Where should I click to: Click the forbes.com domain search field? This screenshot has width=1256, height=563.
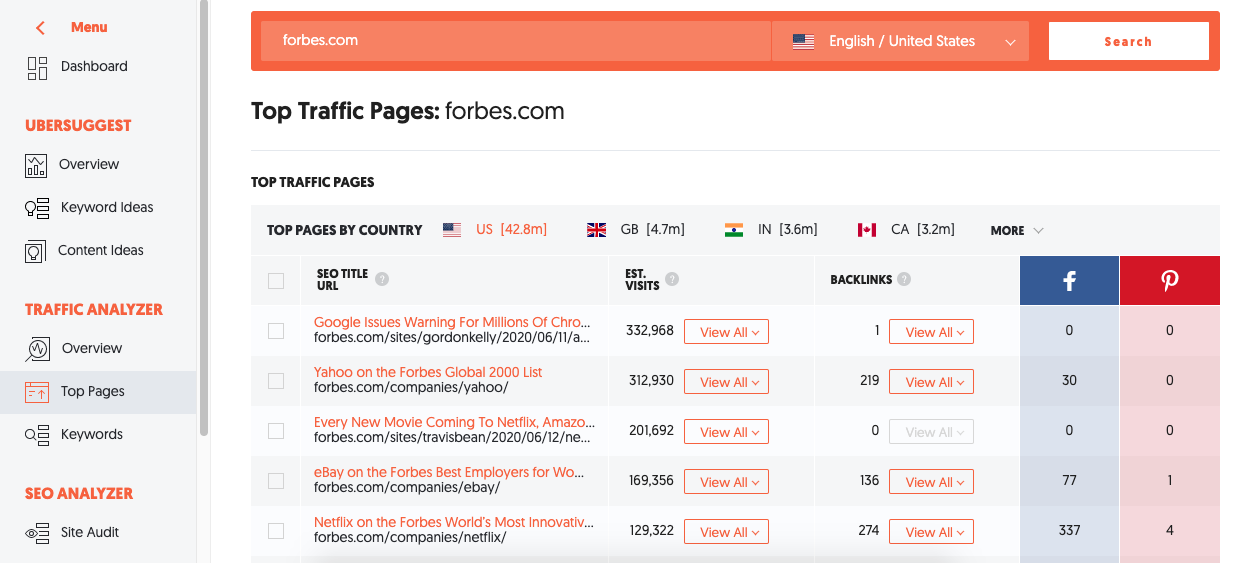516,42
